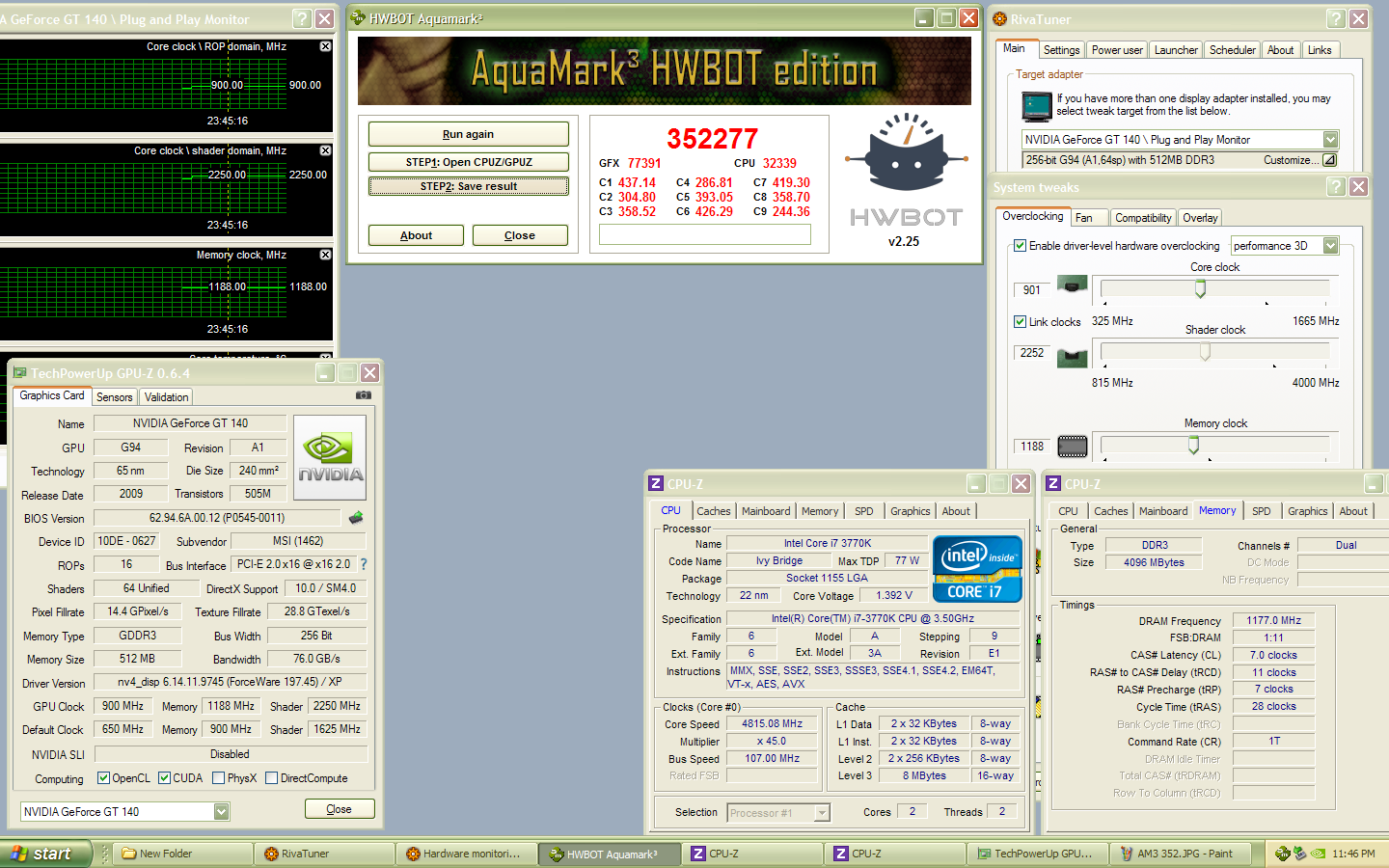This screenshot has width=1389, height=868.
Task: Open the Power user tab in RivaTuner
Action: tap(1117, 50)
